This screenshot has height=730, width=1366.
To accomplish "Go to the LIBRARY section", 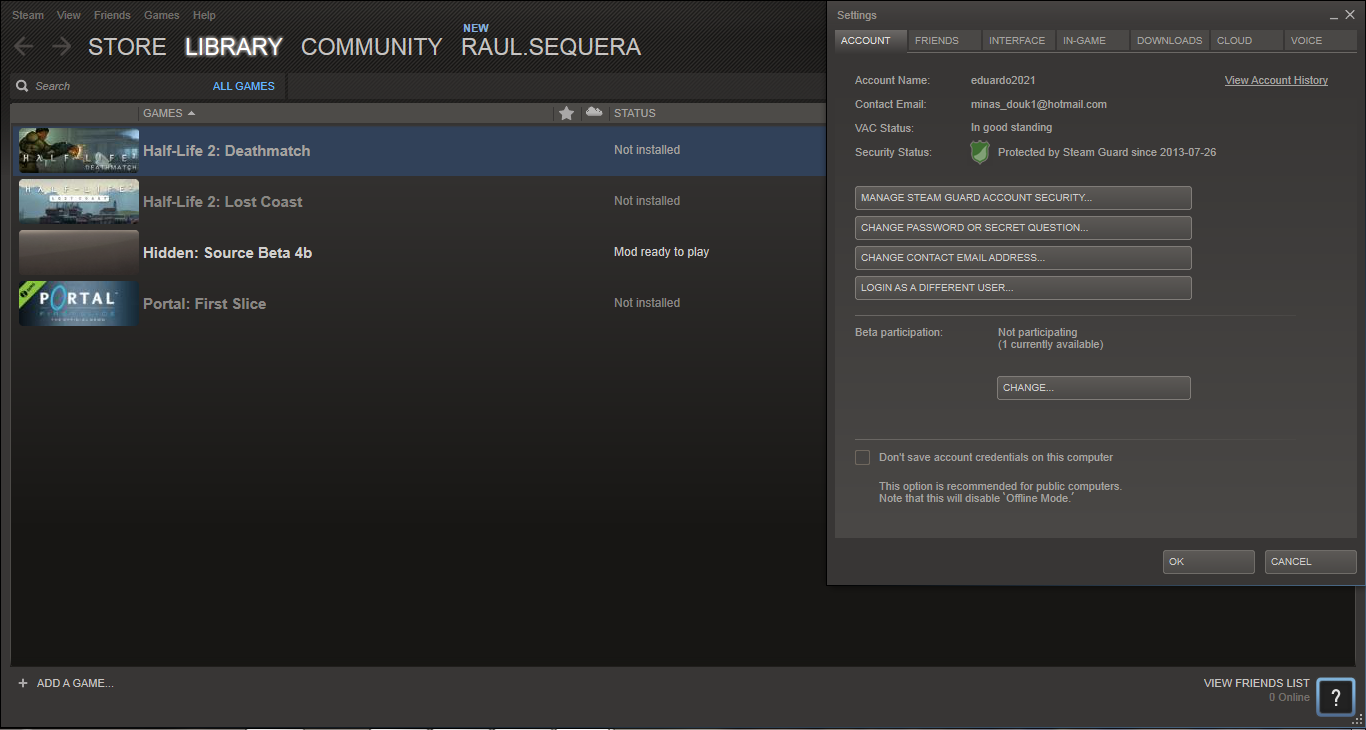I will (234, 47).
